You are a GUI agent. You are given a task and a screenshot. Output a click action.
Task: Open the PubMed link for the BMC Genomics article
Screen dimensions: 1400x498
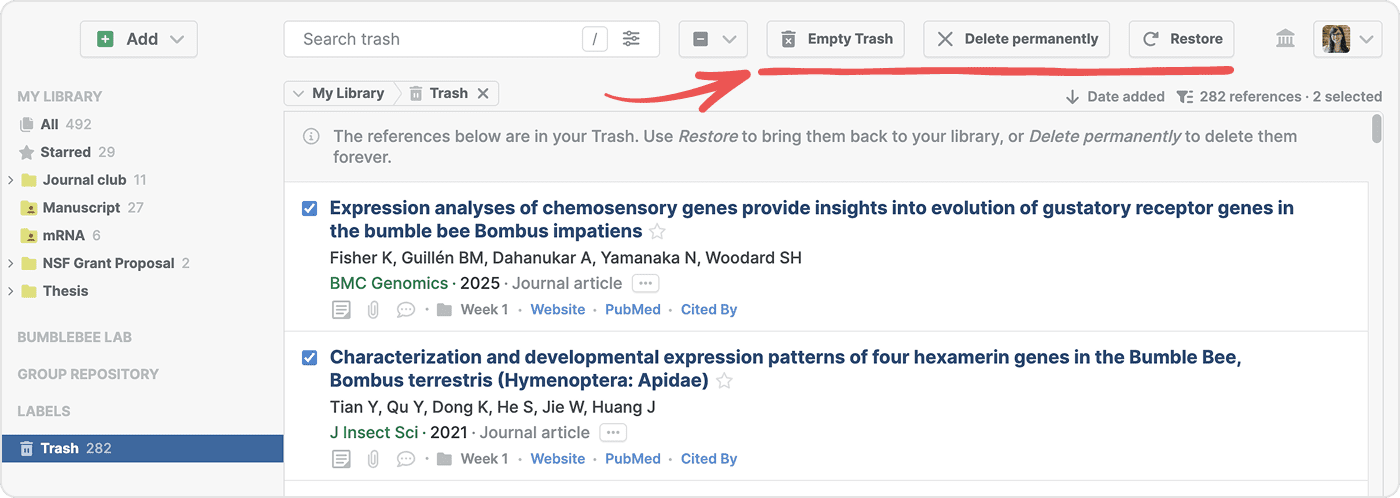tap(632, 310)
